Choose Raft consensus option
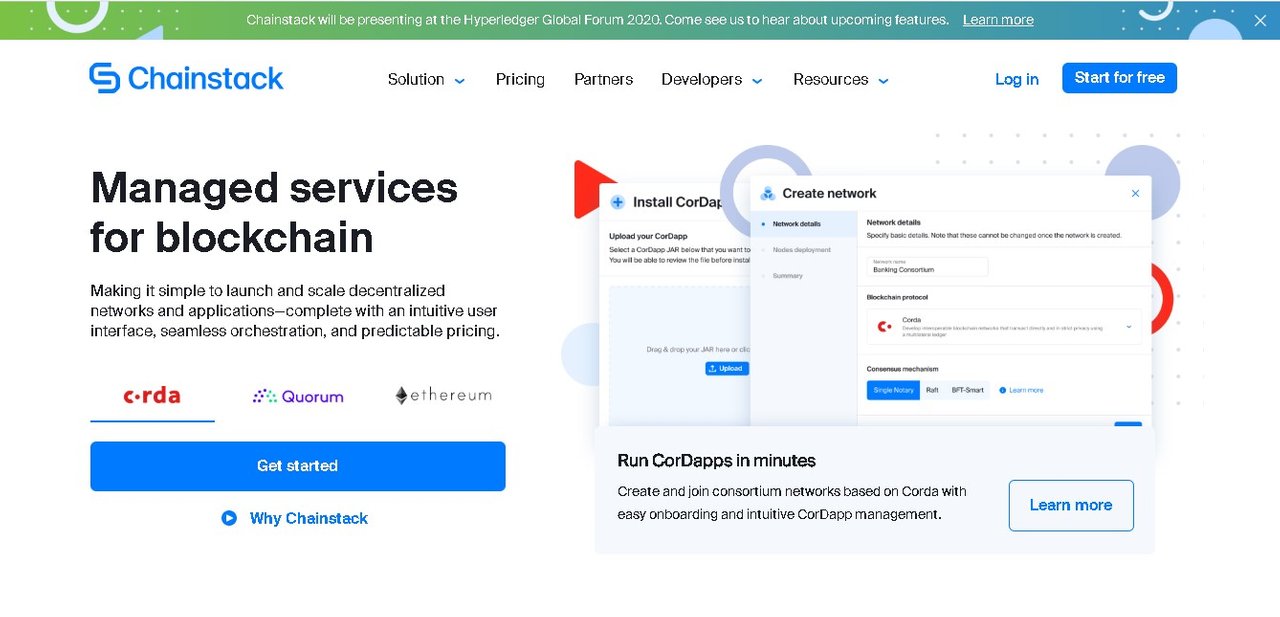 [932, 390]
